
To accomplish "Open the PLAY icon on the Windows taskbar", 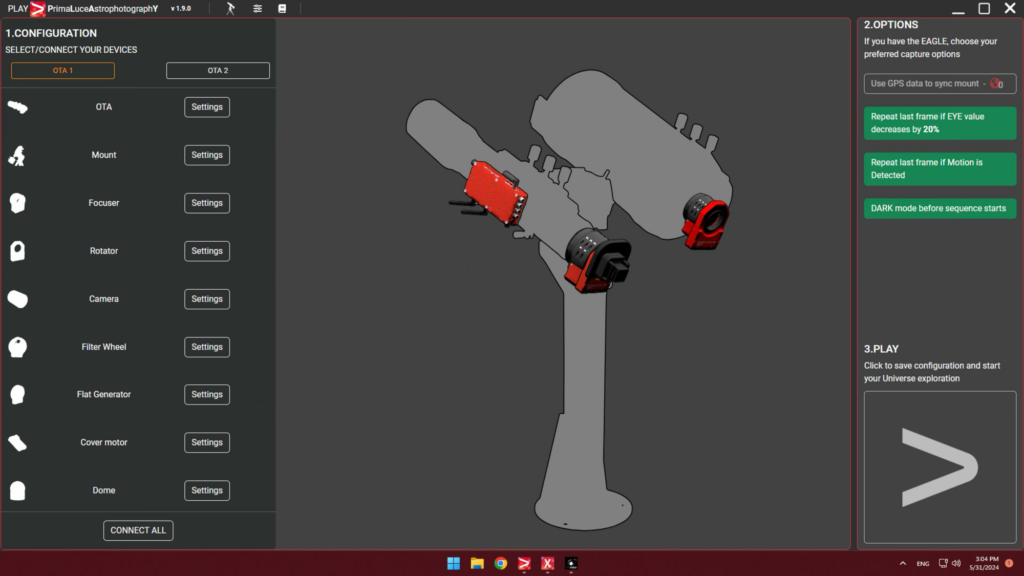I will pyautogui.click(x=524, y=564).
